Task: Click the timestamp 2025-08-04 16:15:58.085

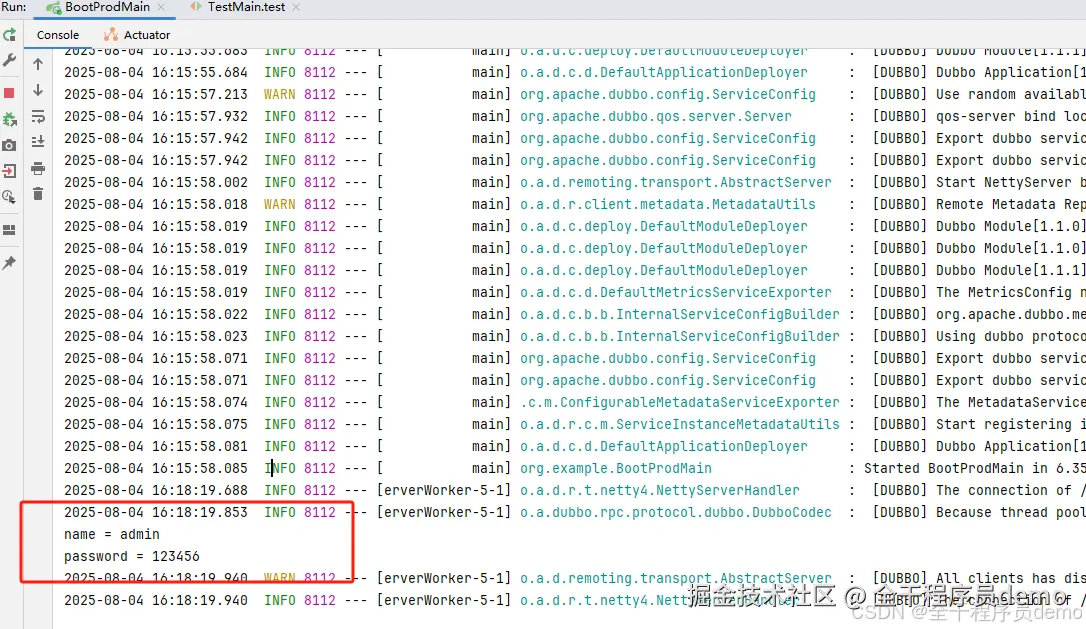Action: pyautogui.click(x=156, y=468)
